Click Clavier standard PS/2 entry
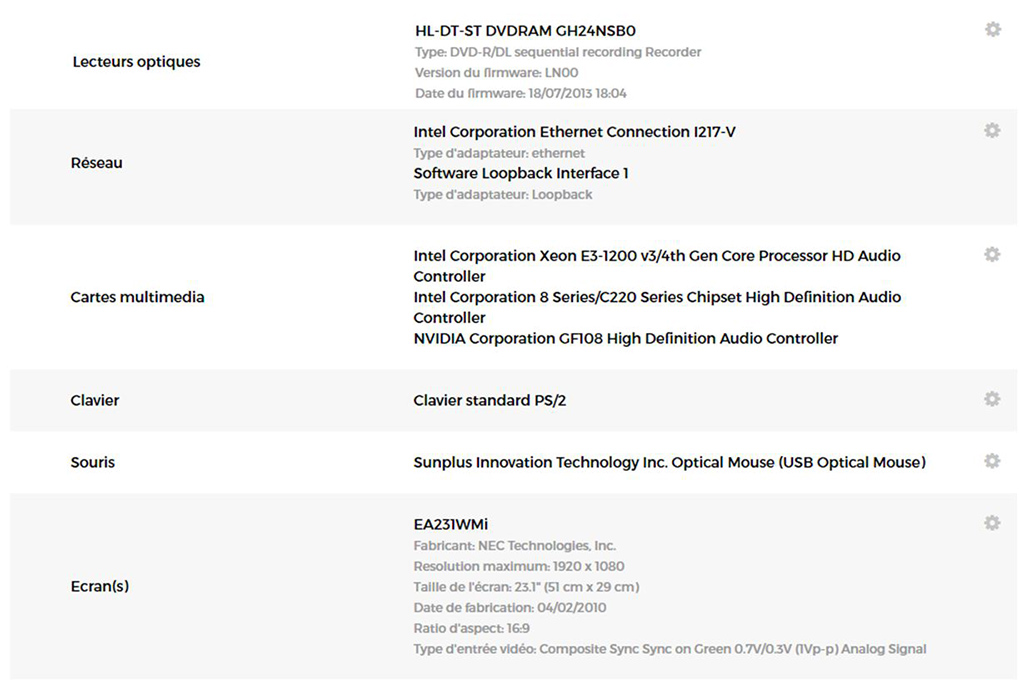1019x683 pixels. pos(489,400)
